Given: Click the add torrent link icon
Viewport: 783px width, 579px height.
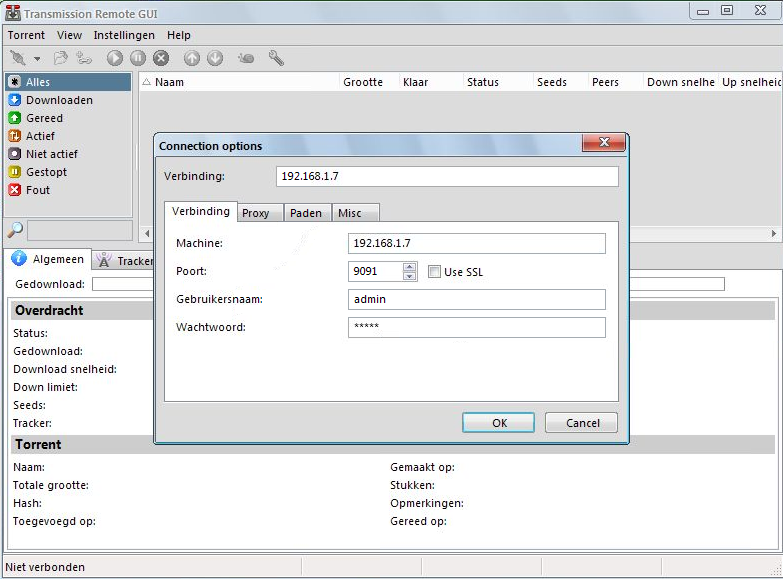Looking at the screenshot, I should click(x=83, y=58).
